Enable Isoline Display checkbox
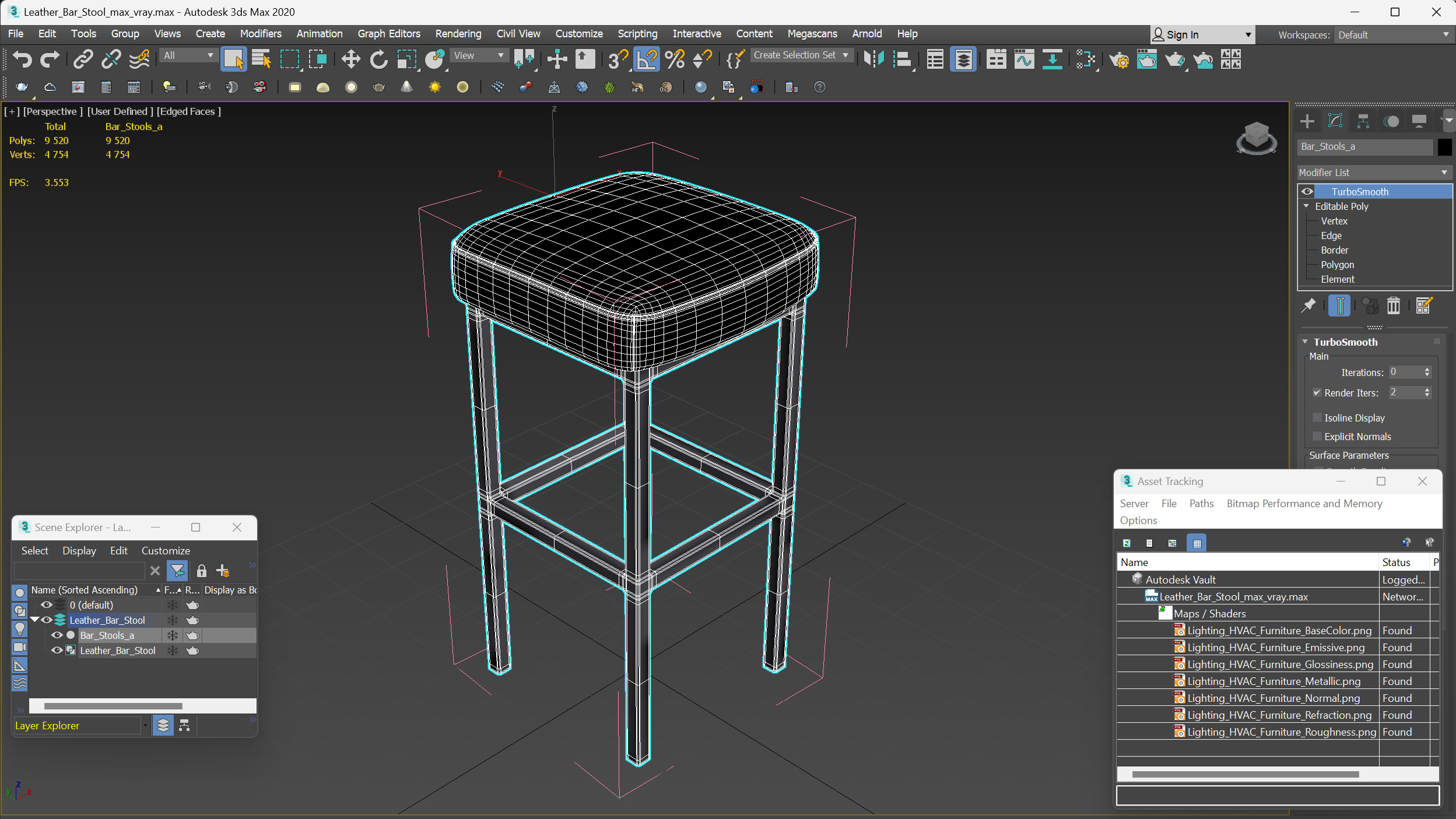This screenshot has width=1456, height=819. [x=1317, y=417]
